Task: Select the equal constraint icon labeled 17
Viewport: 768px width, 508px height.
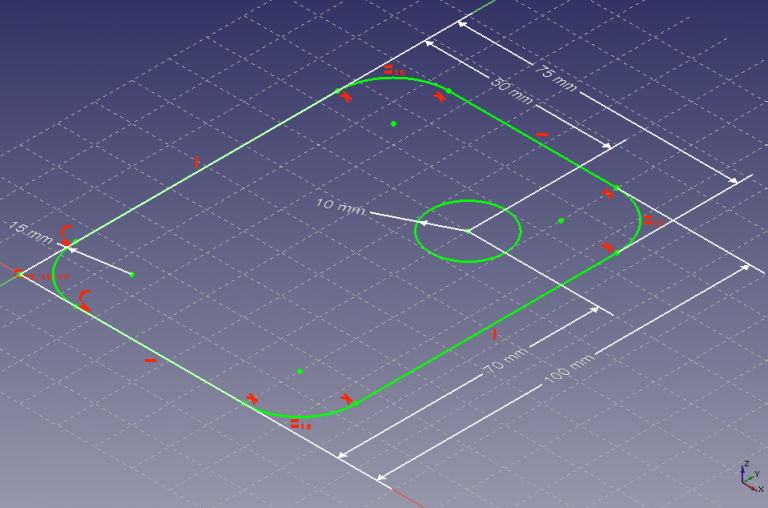Action: [648, 221]
